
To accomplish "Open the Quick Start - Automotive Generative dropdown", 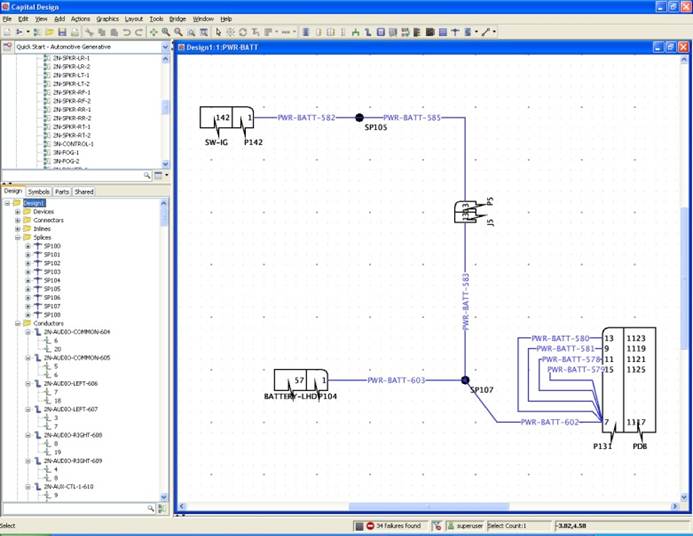I will (x=166, y=47).
